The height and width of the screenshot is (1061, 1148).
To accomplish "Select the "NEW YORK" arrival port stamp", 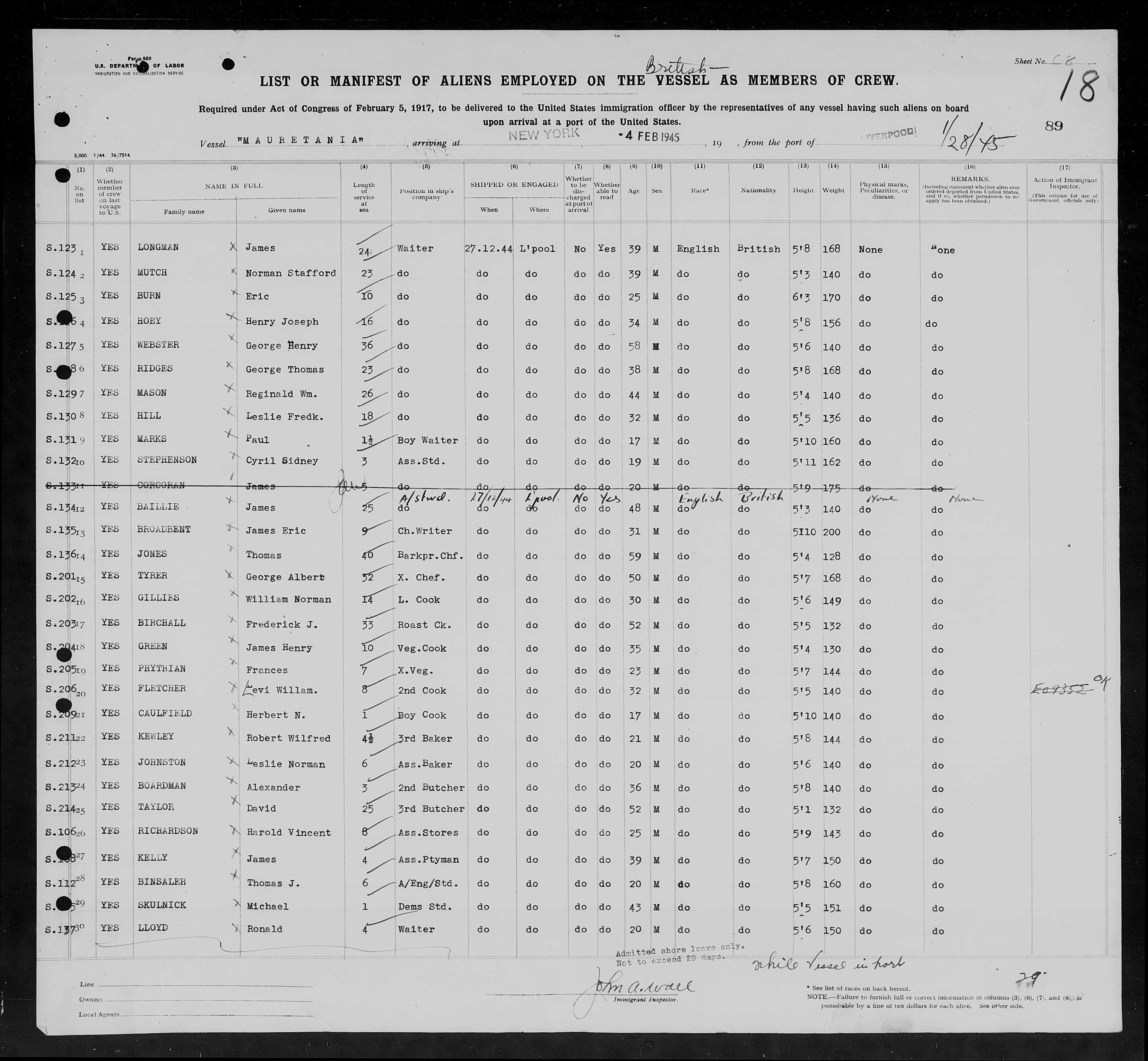I will [544, 134].
